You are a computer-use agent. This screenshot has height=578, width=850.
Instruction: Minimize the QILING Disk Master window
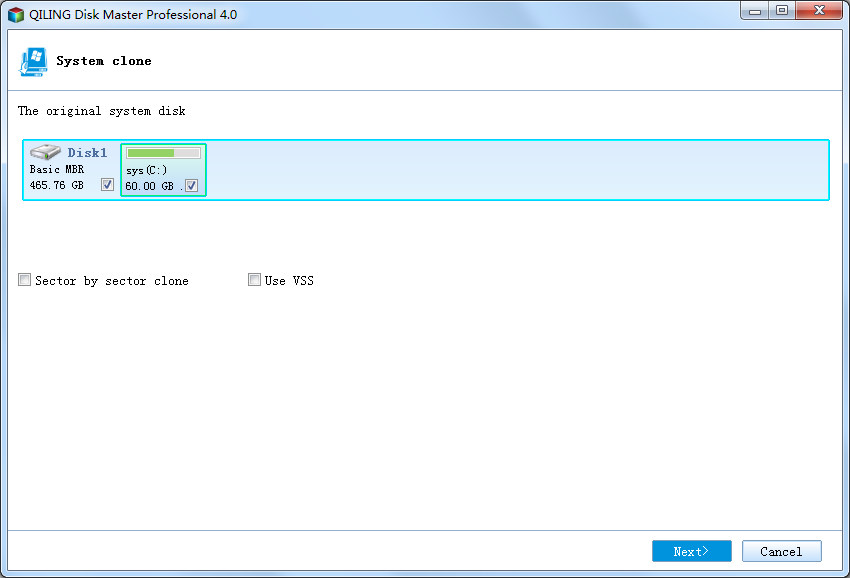click(x=755, y=11)
